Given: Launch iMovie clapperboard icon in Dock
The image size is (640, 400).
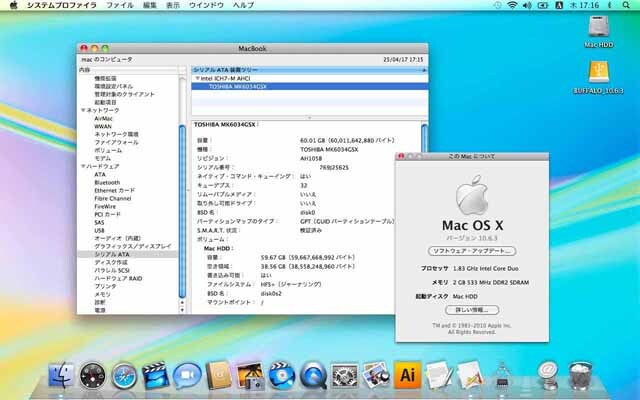Looking at the screenshot, I should coord(155,375).
